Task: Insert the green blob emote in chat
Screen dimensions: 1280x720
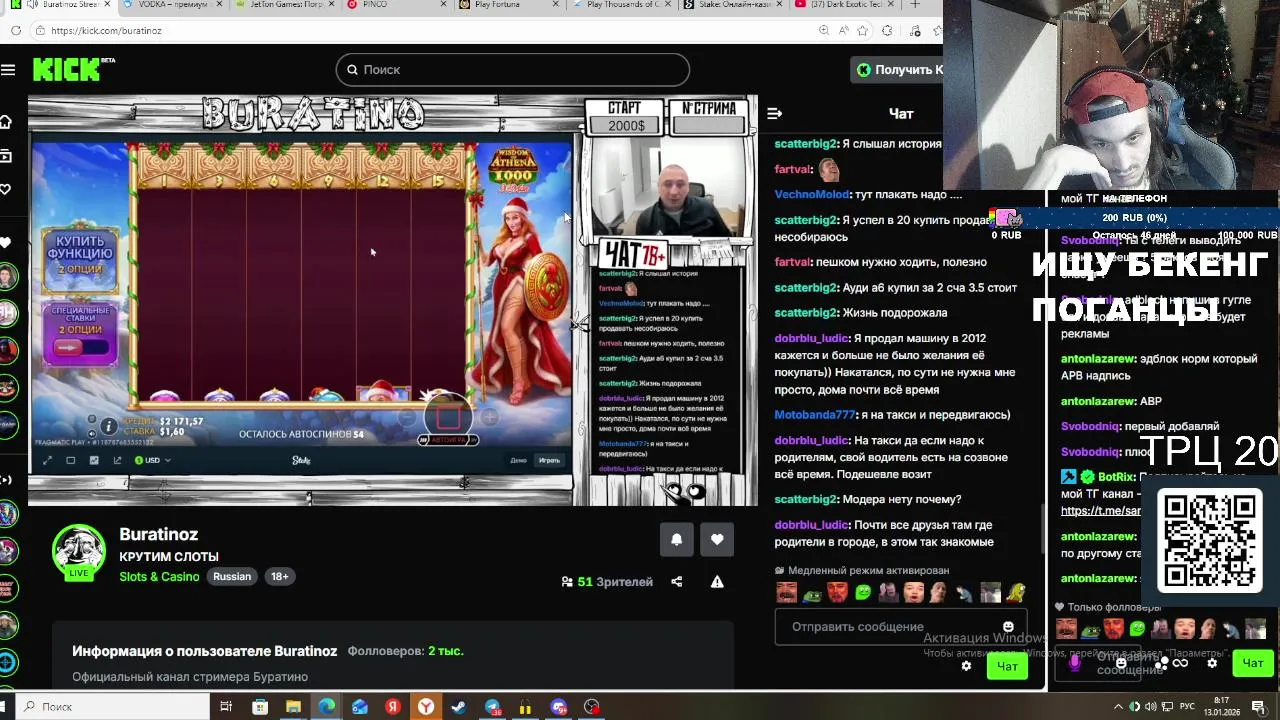Action: point(863,593)
